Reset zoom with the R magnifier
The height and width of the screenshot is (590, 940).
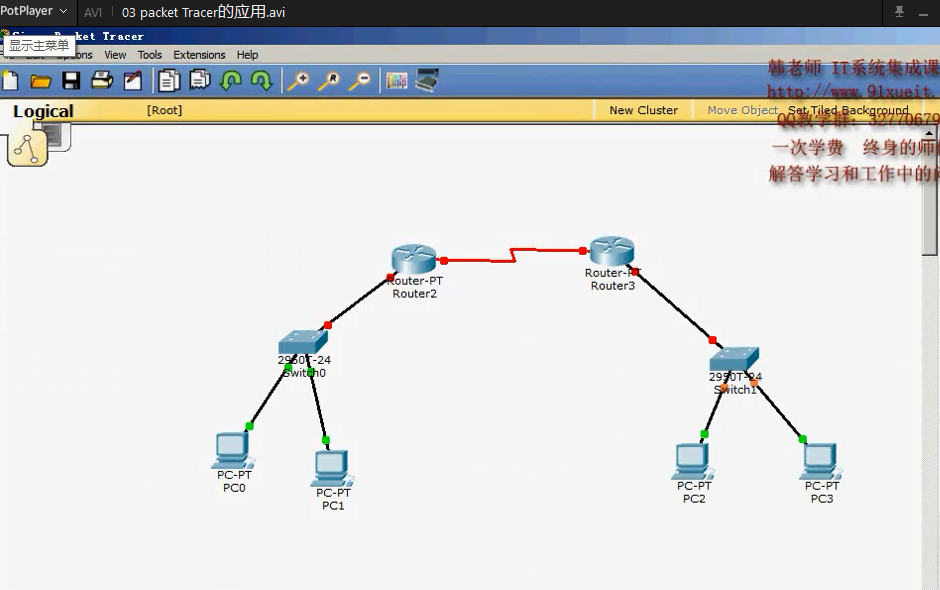click(329, 81)
